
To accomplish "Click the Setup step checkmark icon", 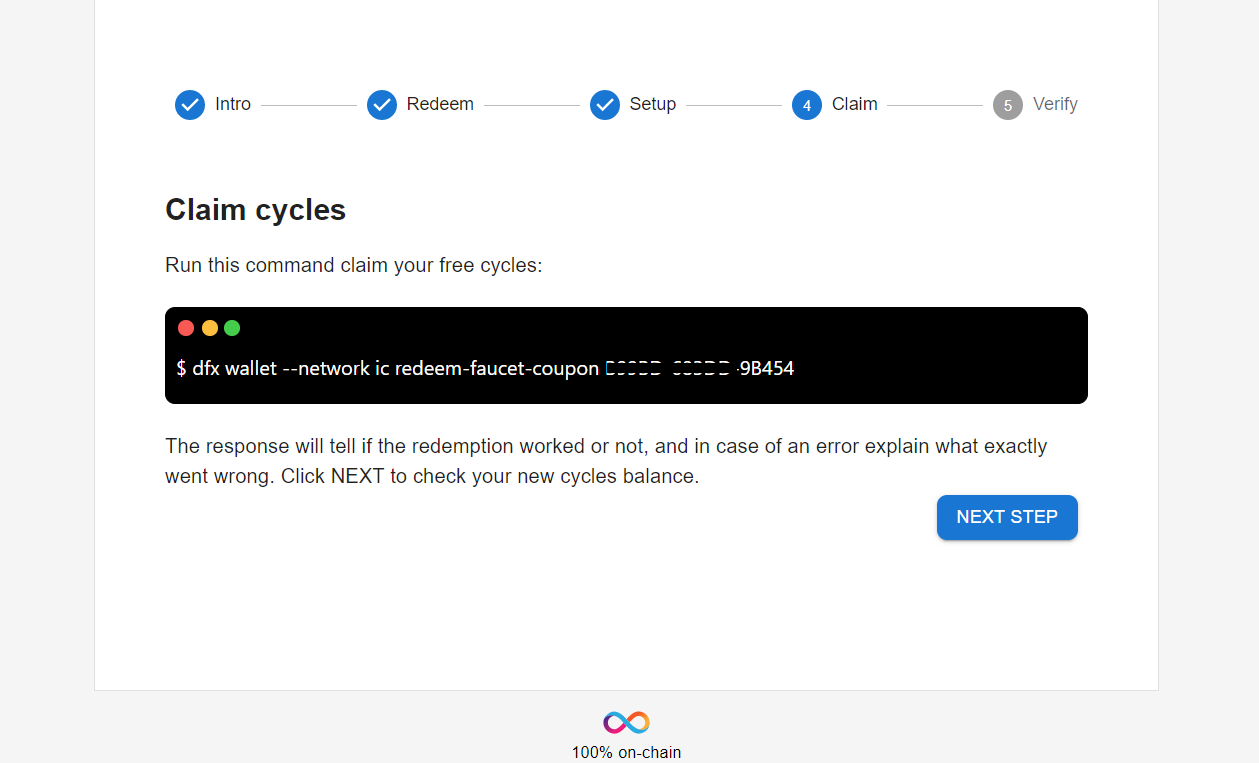I will [605, 105].
